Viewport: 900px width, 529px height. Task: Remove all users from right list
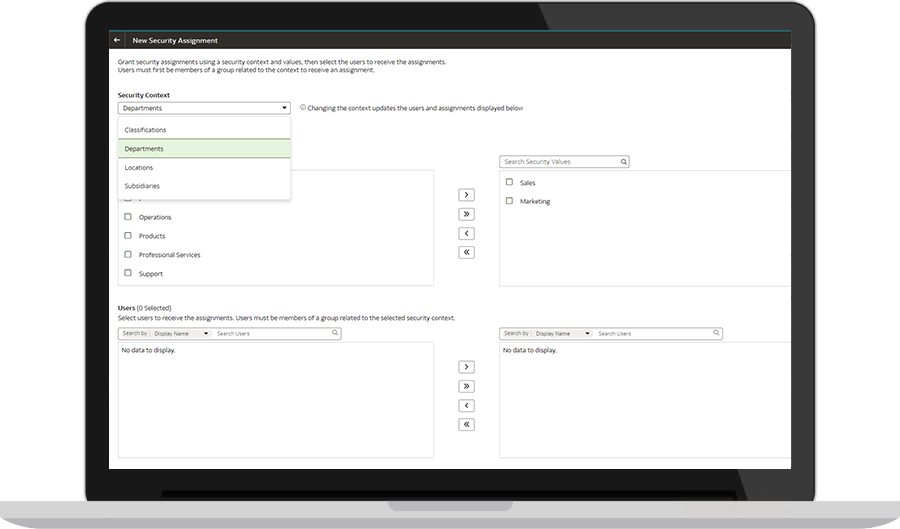(466, 425)
